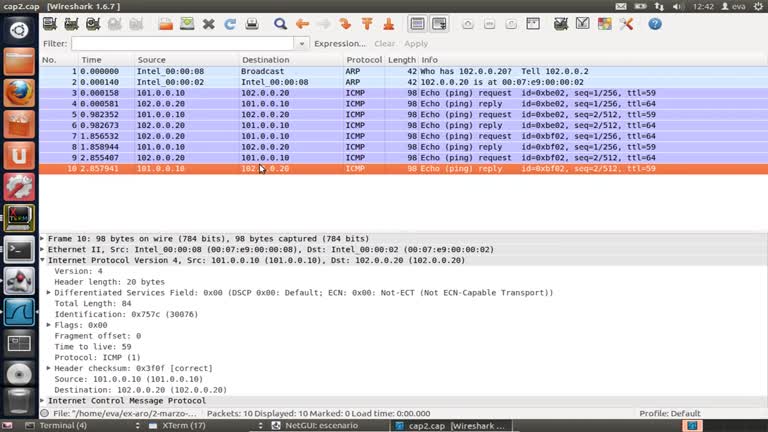The image size is (768, 432).
Task: Edit coloring rules
Action: (604, 24)
